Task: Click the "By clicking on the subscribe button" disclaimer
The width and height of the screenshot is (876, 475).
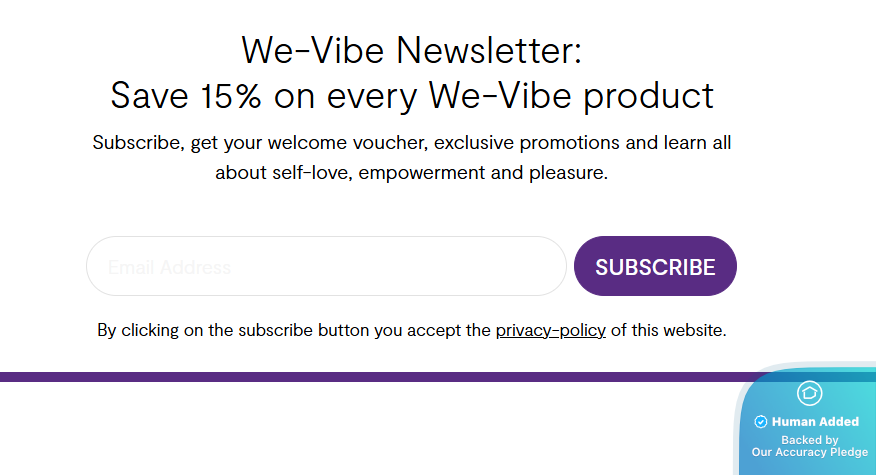Action: [x=294, y=330]
